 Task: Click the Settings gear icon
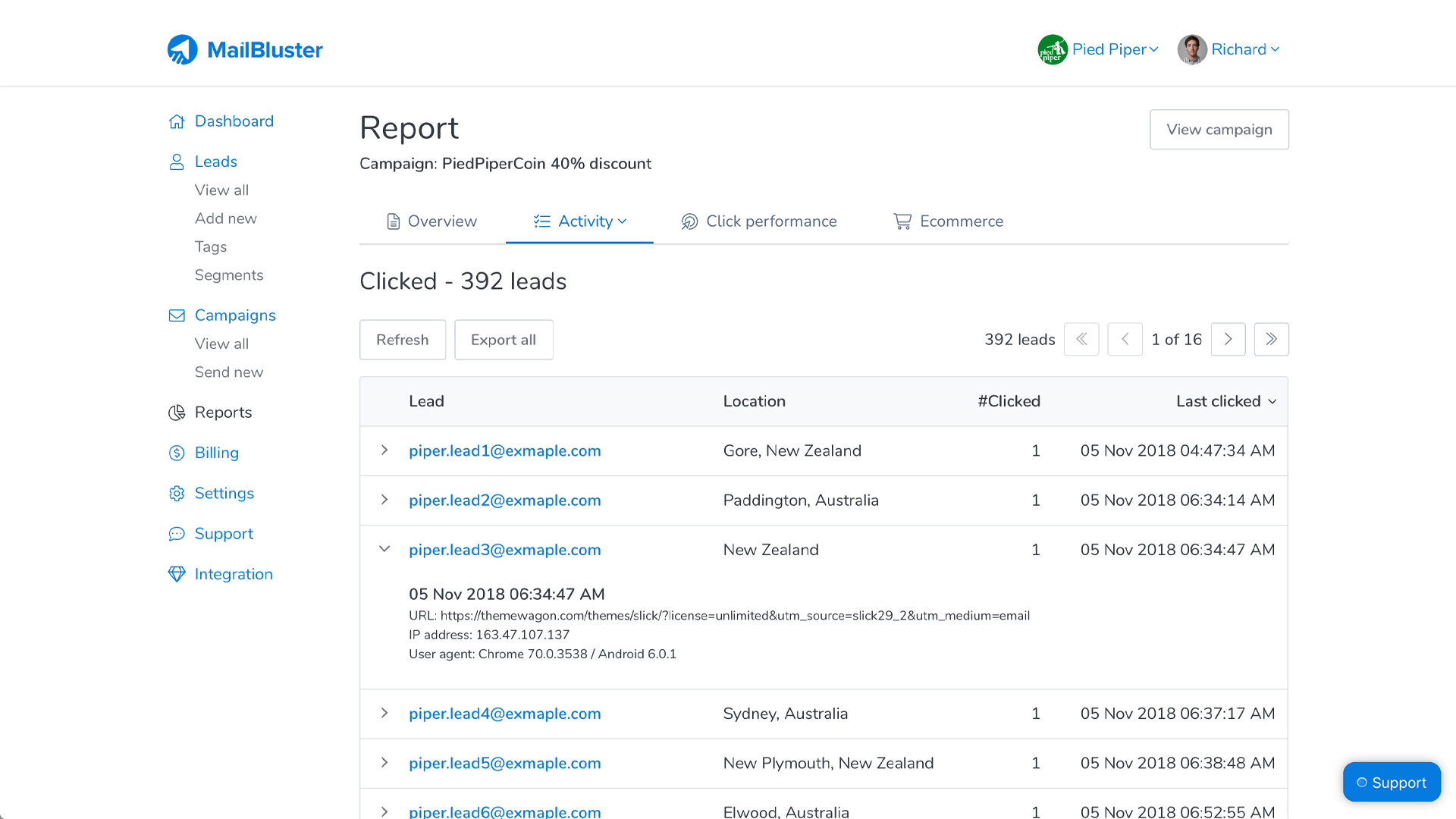pyautogui.click(x=177, y=494)
